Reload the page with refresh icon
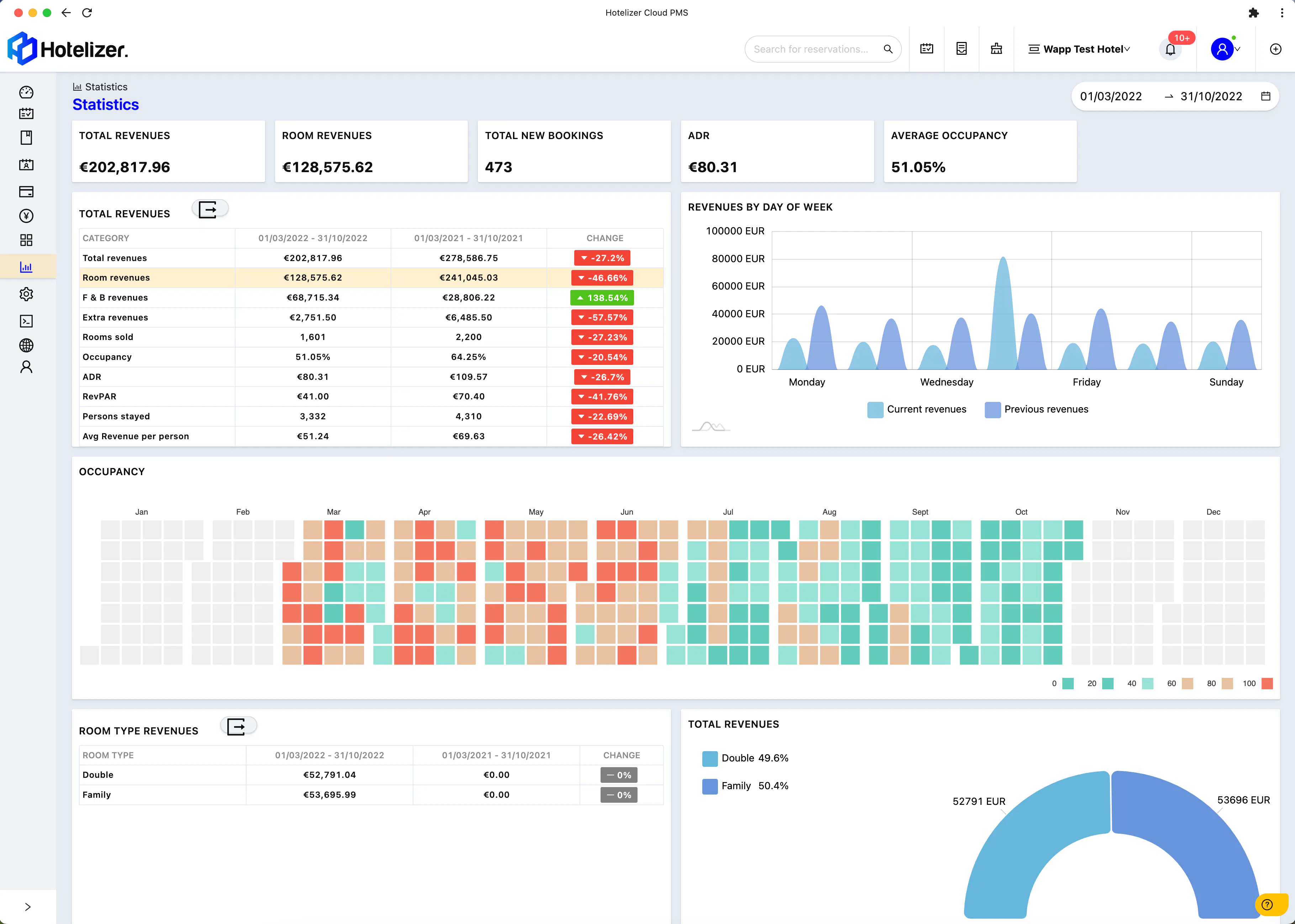Viewport: 1295px width, 924px height. [87, 12]
